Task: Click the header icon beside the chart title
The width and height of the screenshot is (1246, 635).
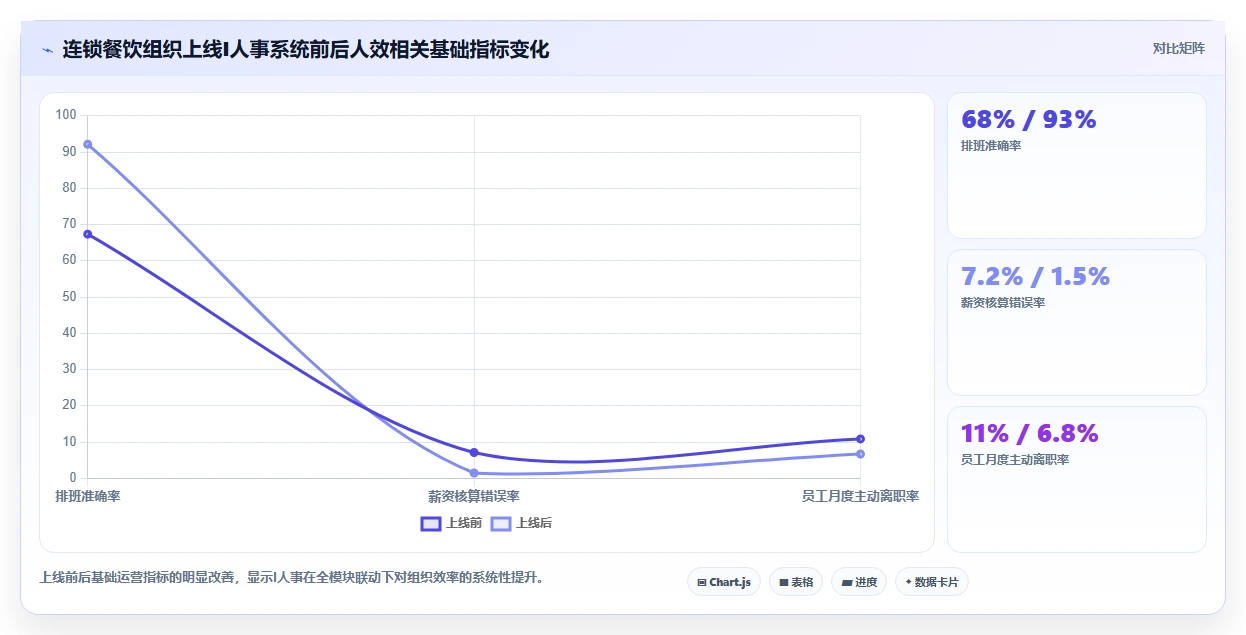Action: [47, 49]
